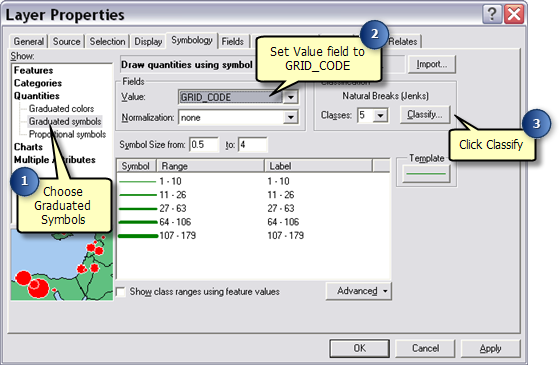
Task: Click the Symbol column header
Action: 136,166
